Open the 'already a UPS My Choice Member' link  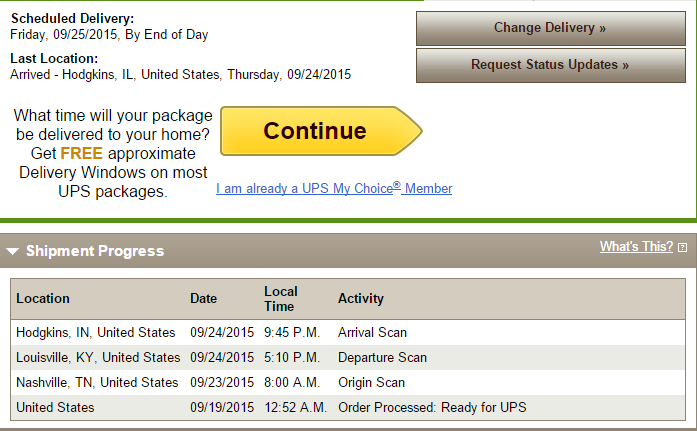334,188
